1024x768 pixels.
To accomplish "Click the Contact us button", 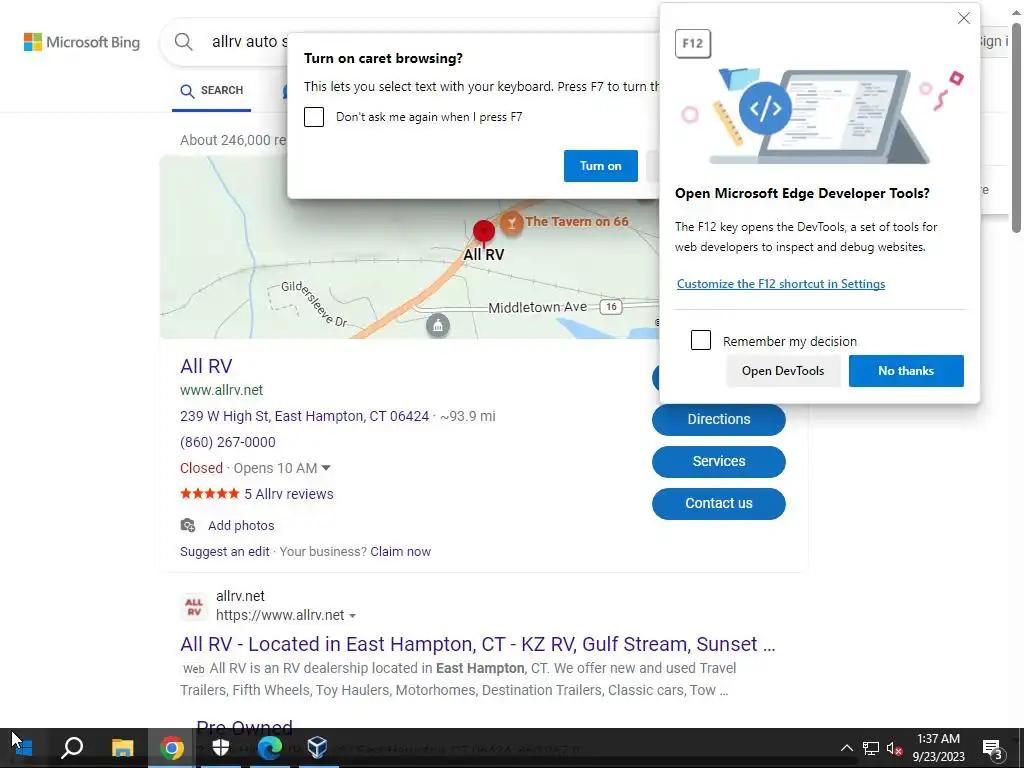I will pyautogui.click(x=718, y=504).
